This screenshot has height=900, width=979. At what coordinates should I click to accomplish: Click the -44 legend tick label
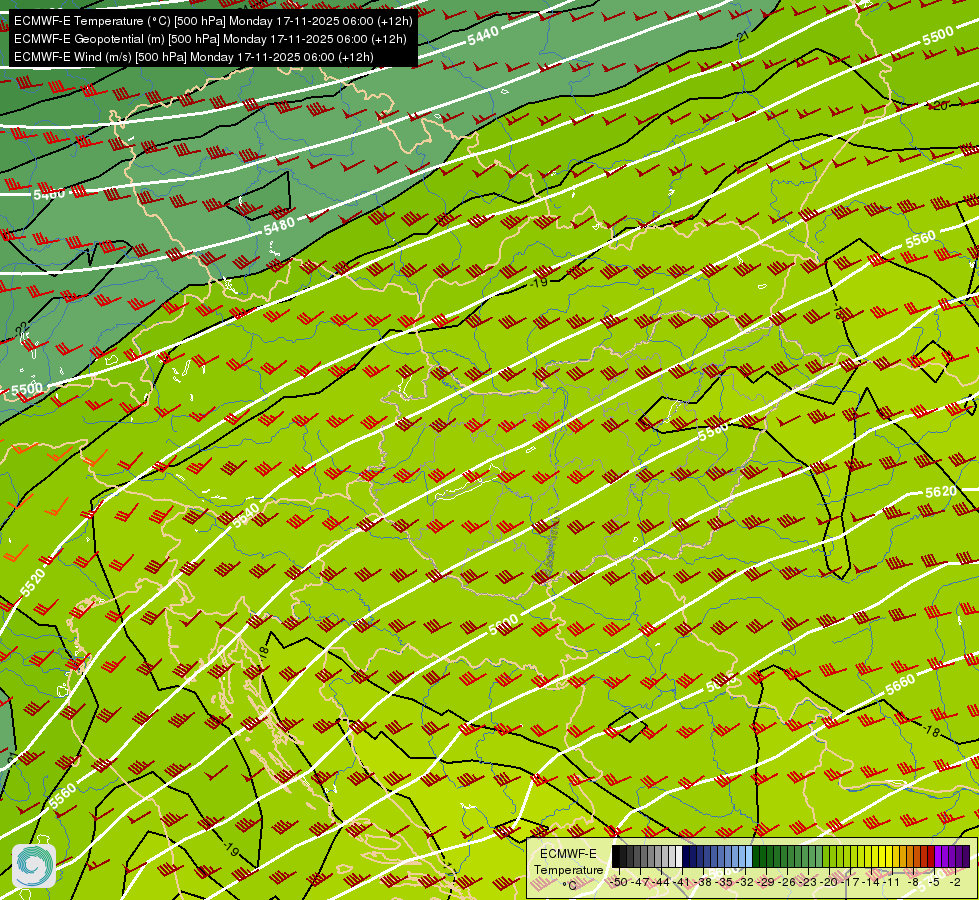[x=661, y=882]
